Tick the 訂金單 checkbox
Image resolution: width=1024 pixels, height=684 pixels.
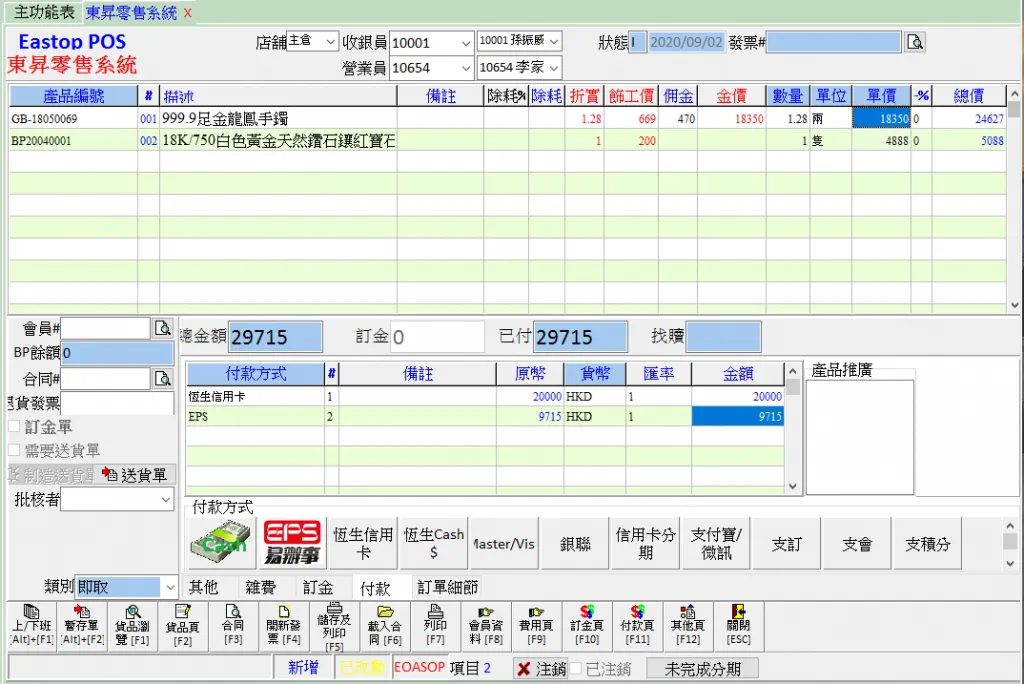(x=14, y=427)
